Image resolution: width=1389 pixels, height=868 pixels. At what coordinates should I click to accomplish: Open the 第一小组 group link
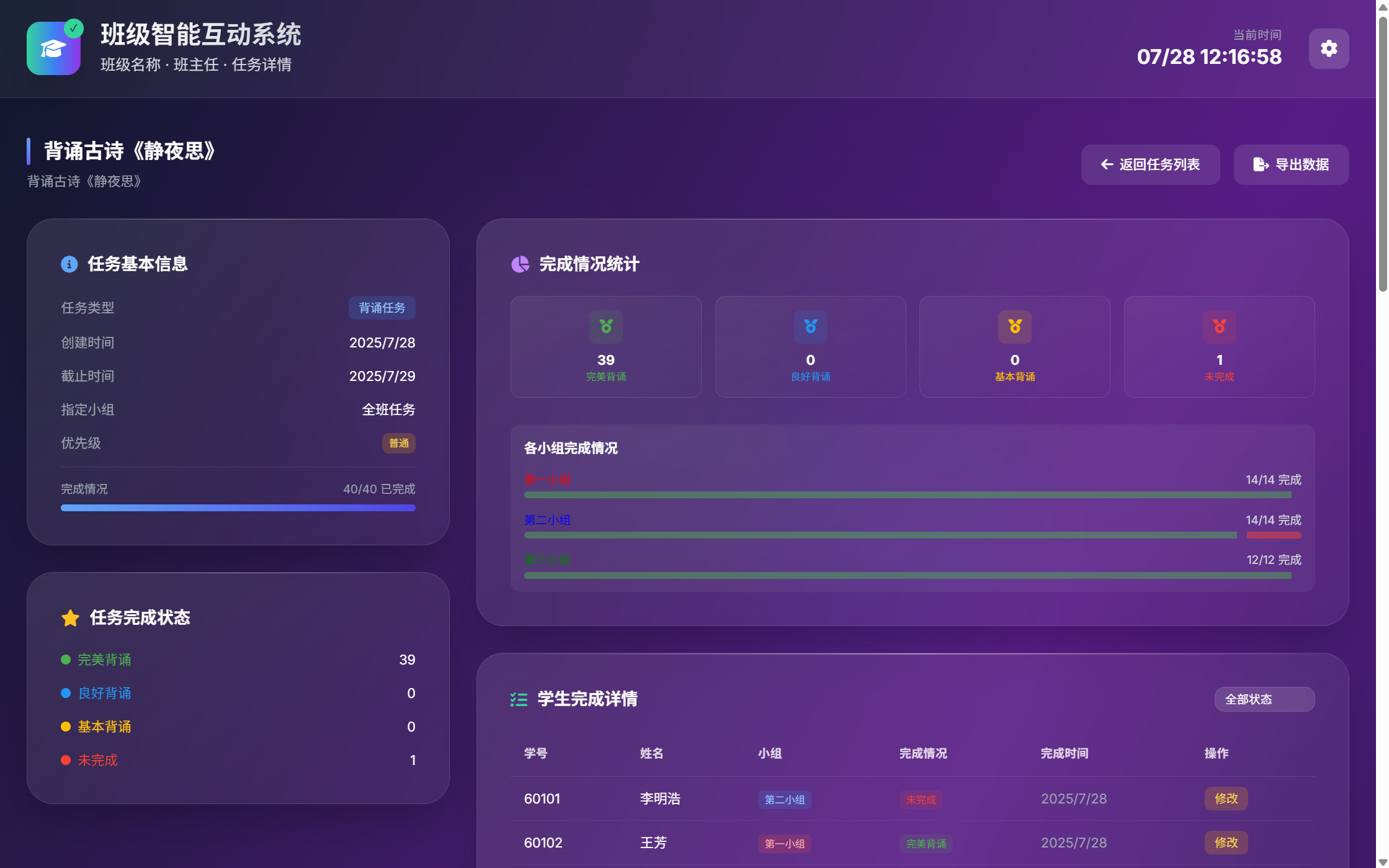point(547,480)
